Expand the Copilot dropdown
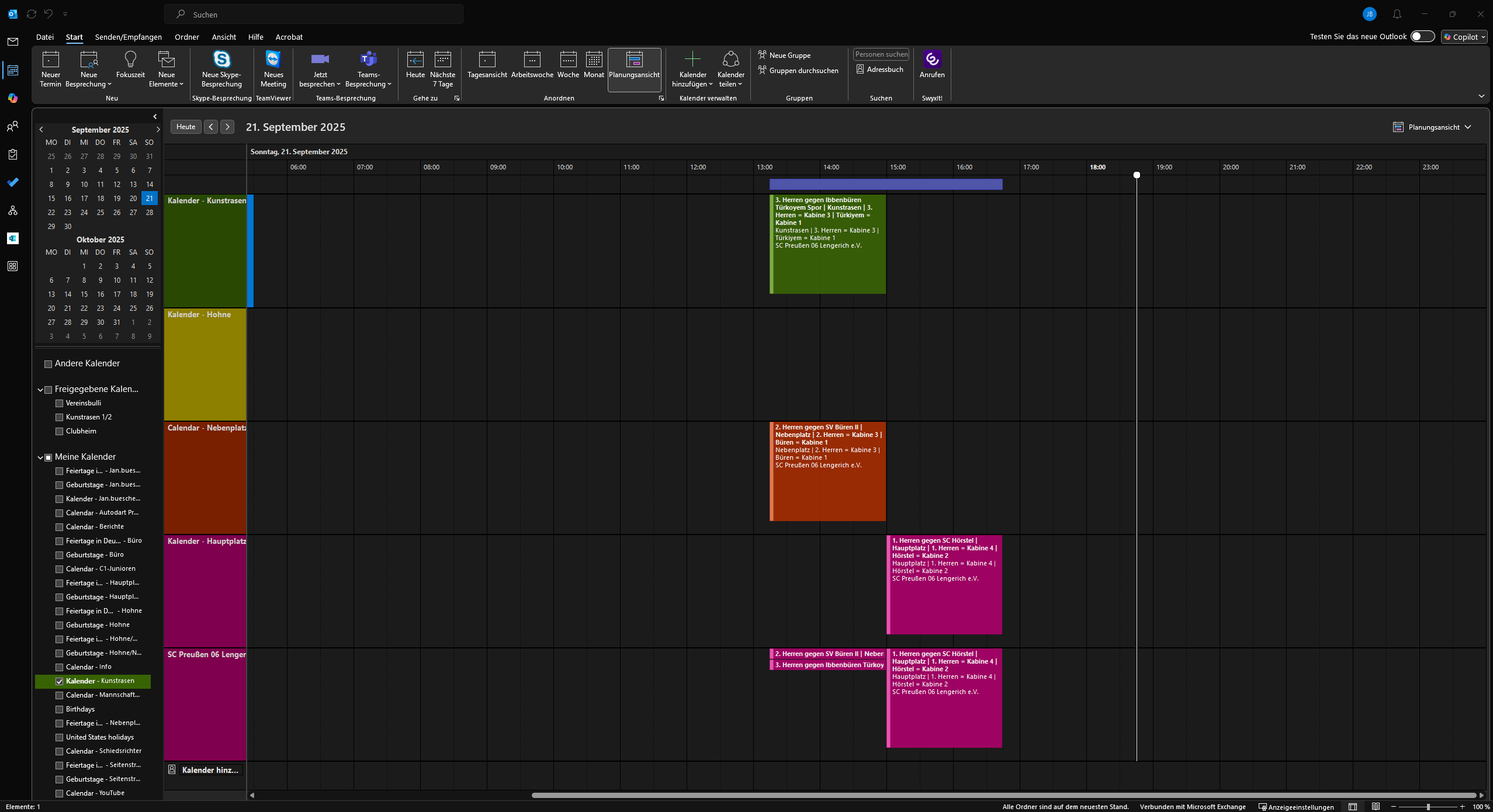 click(x=1464, y=37)
